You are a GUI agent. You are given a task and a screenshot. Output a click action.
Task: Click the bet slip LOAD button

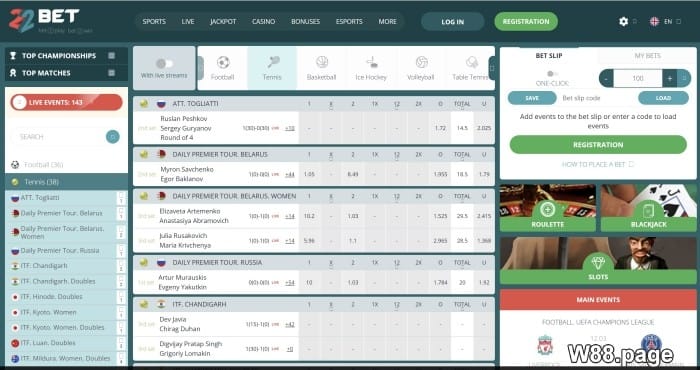pos(663,98)
